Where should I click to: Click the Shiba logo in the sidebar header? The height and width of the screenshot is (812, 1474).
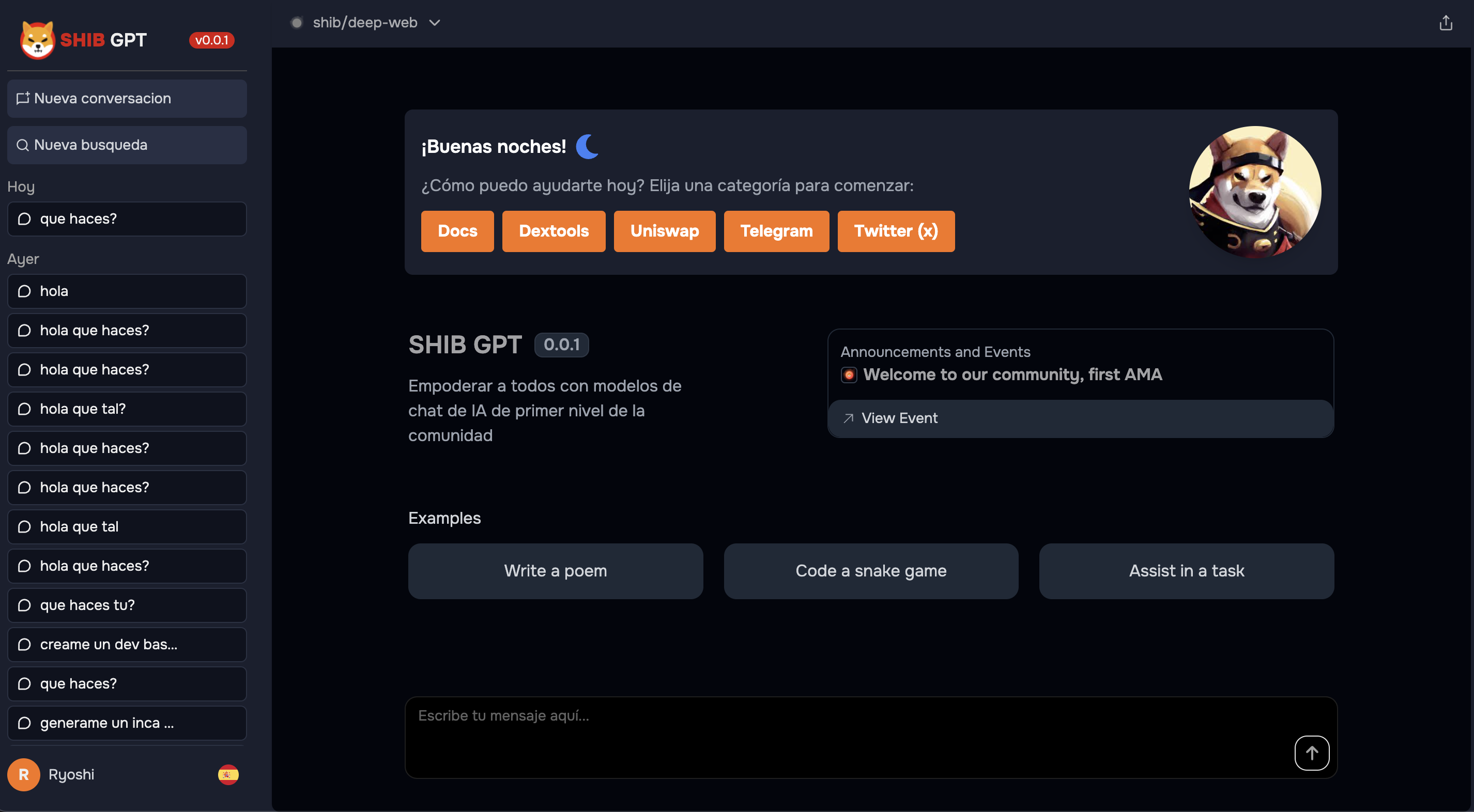(37, 40)
